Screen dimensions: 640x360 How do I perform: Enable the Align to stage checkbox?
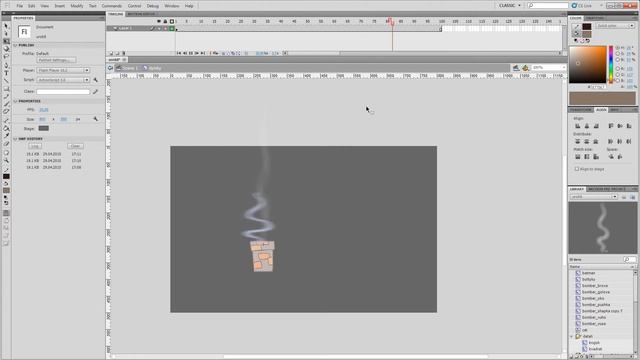(x=577, y=169)
